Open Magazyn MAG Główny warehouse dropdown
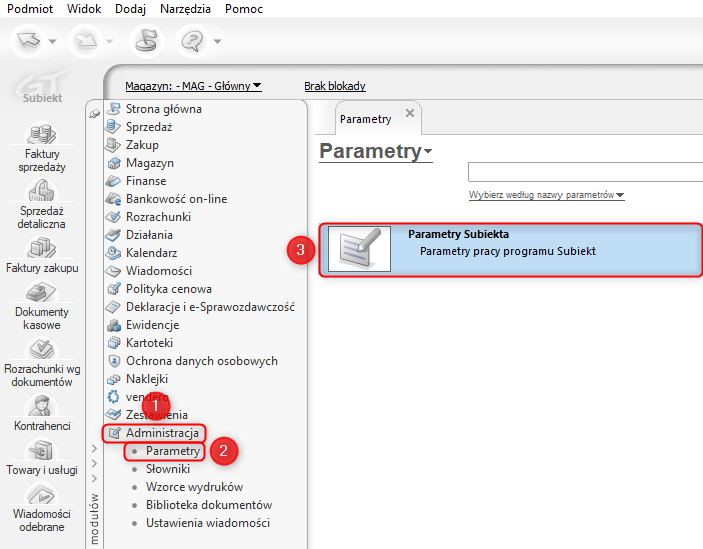The width and height of the screenshot is (703, 549). 193,86
